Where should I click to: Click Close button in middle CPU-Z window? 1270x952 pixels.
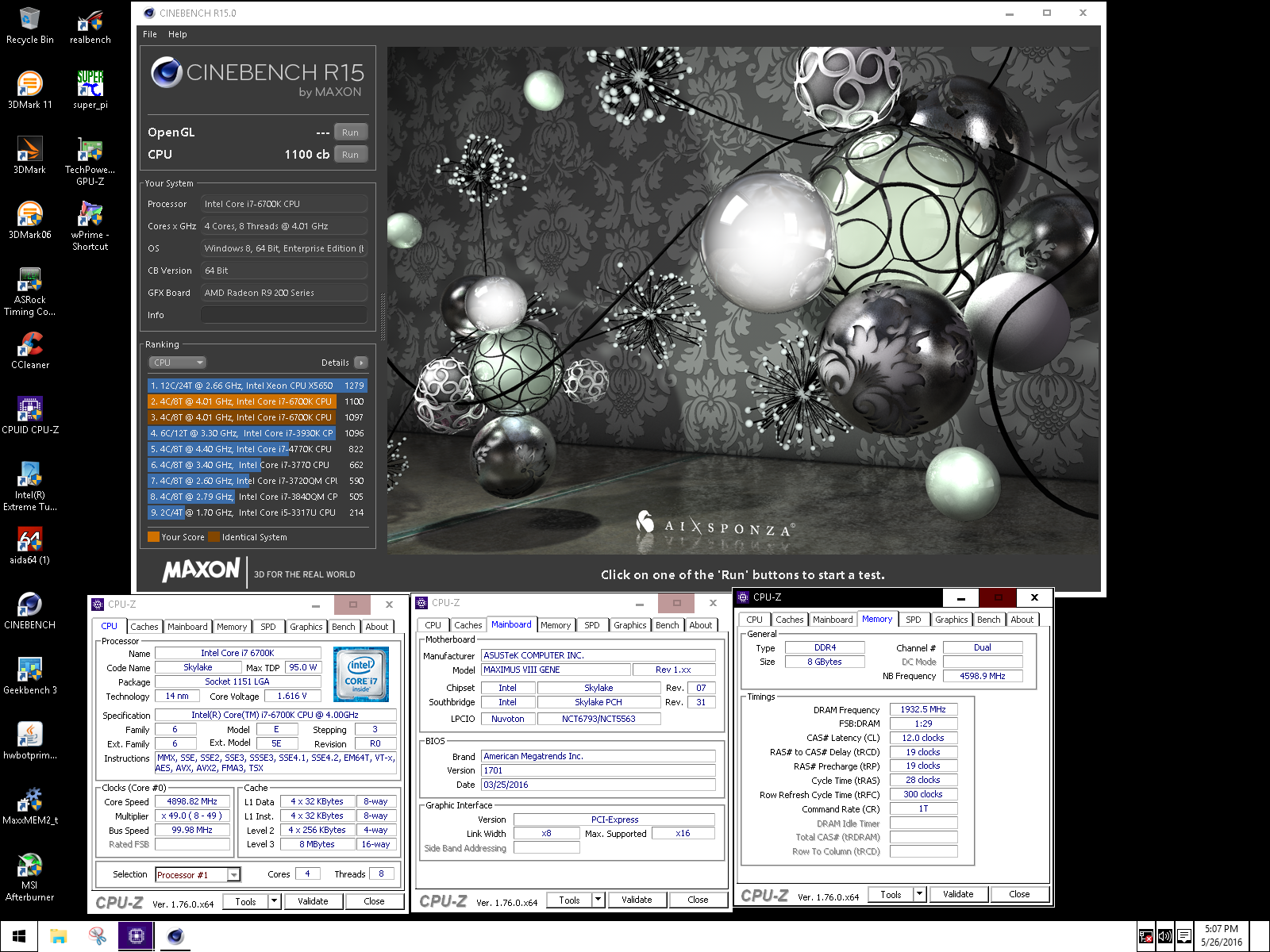(698, 900)
